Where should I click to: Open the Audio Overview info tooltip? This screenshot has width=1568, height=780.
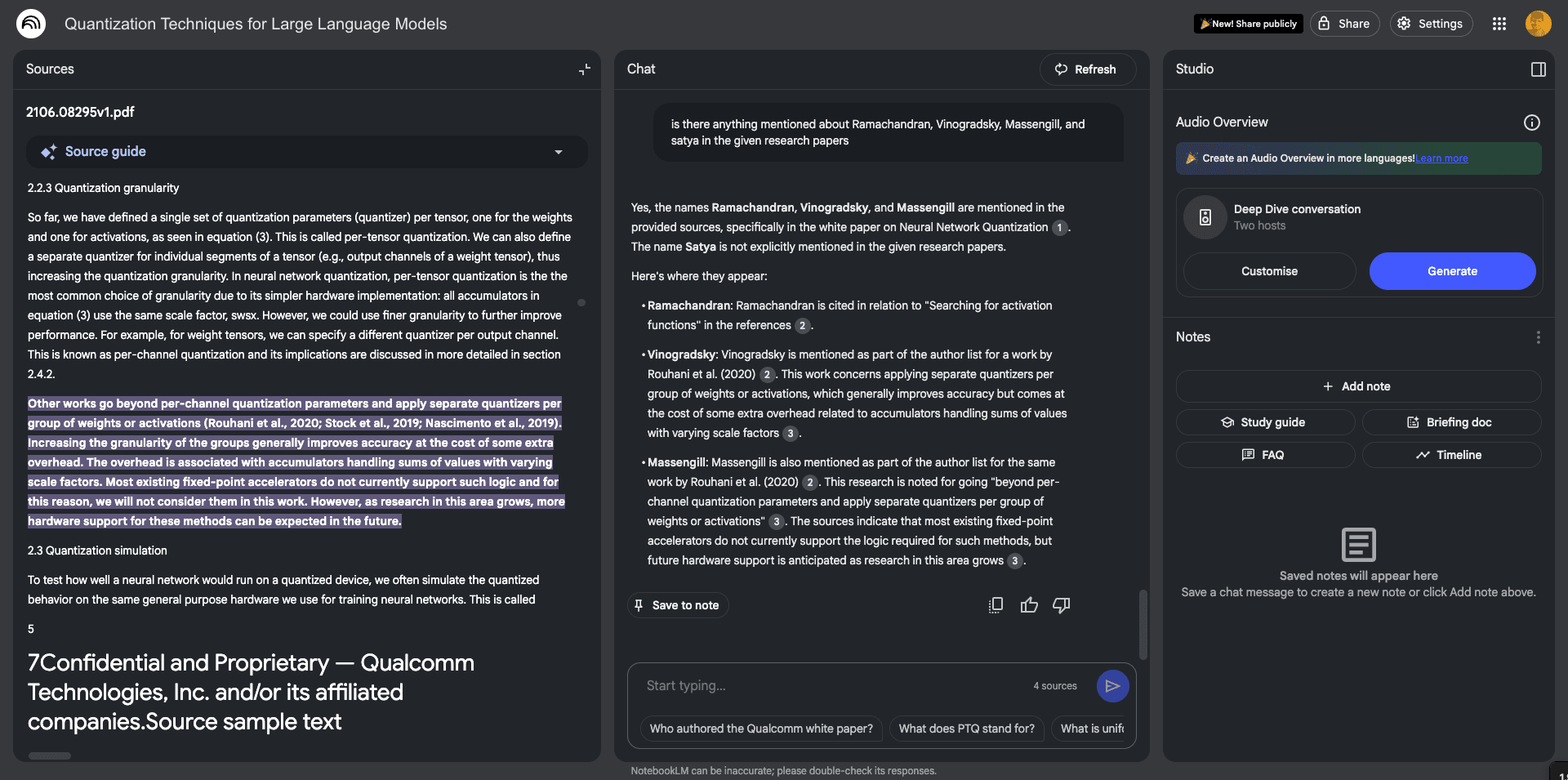1531,123
